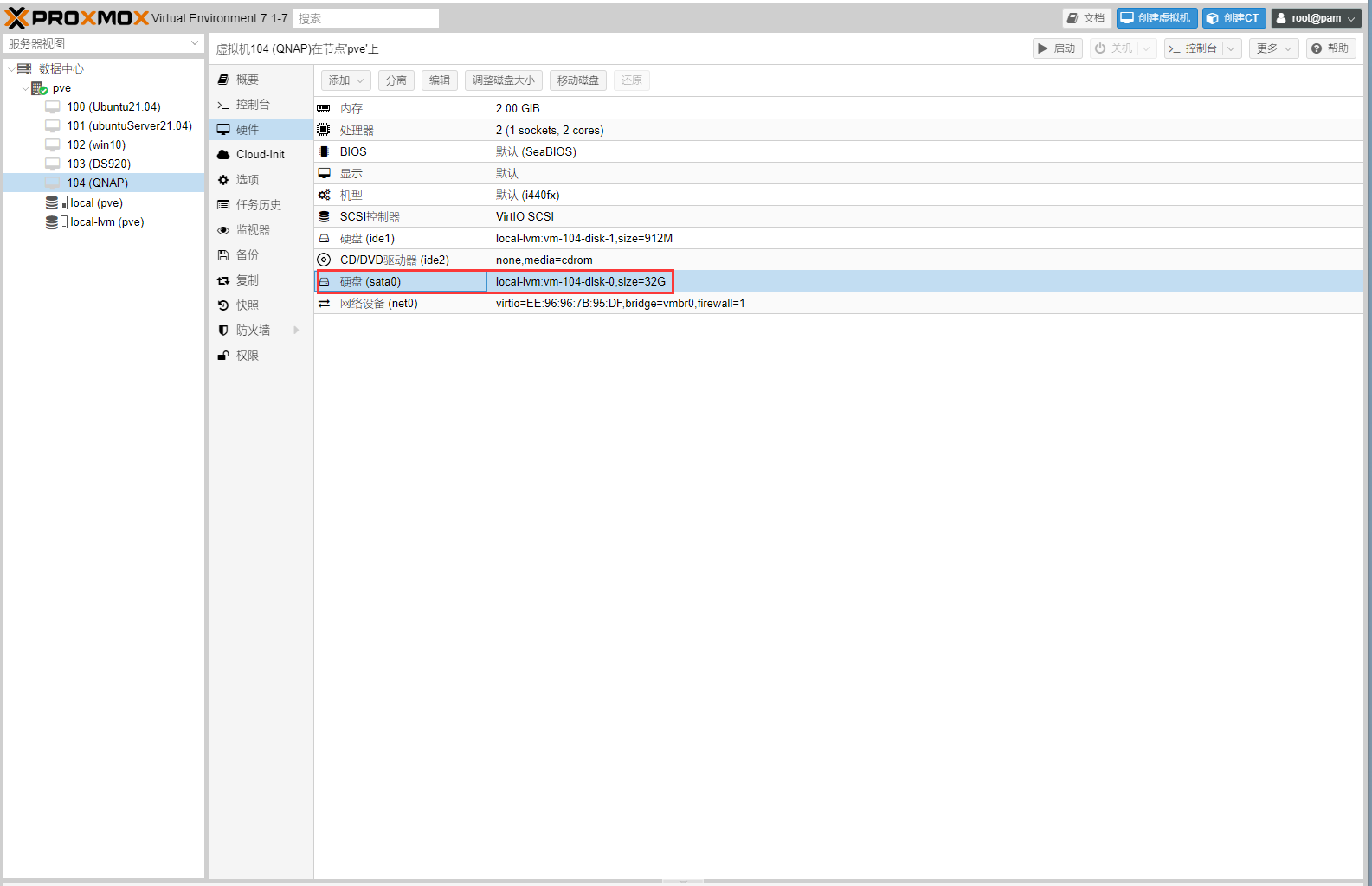Click the 2 (1 sockets, 2 cores) value
The height and width of the screenshot is (886, 1372).
[x=550, y=131]
